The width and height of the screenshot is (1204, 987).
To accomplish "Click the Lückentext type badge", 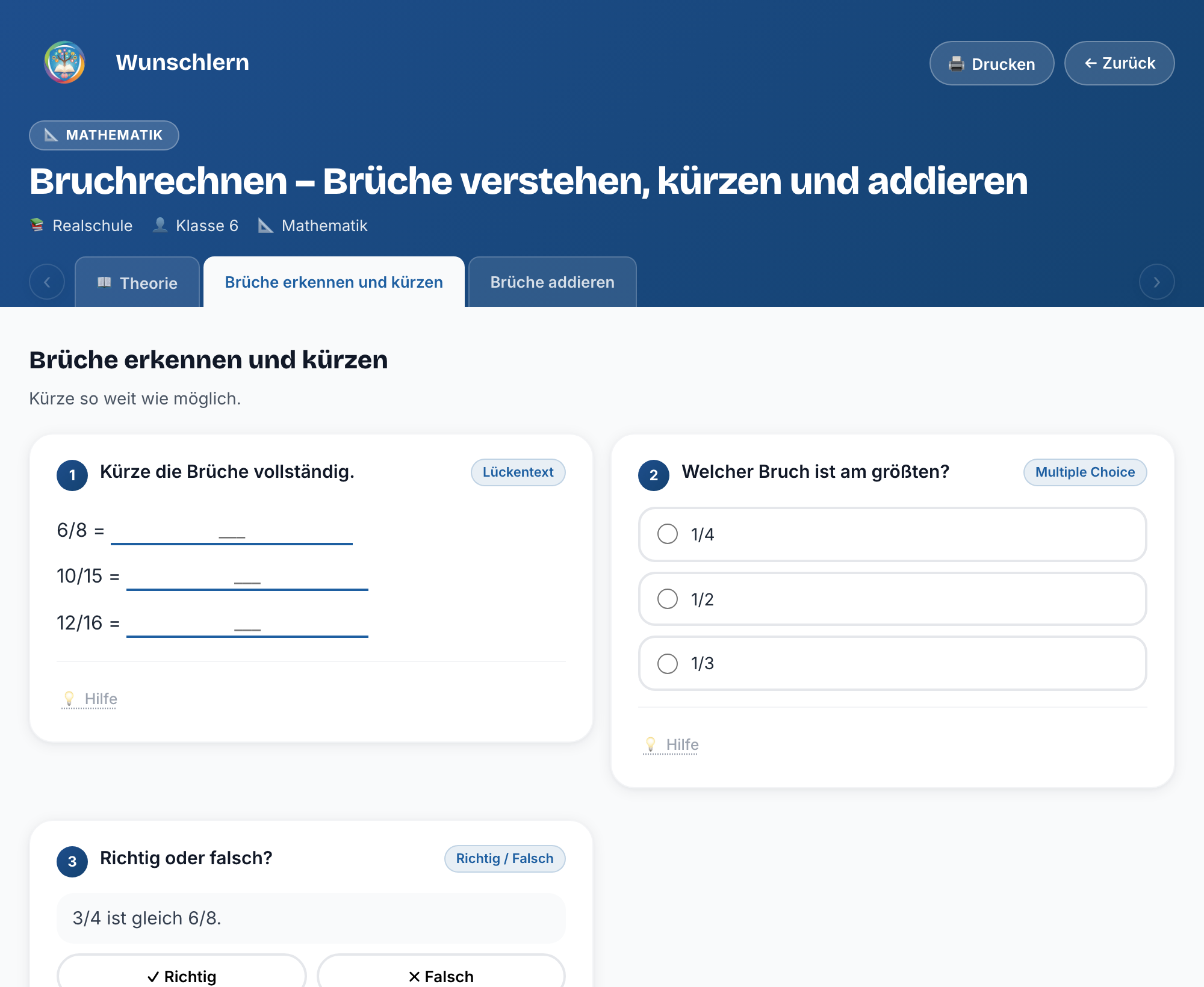I will [x=518, y=472].
